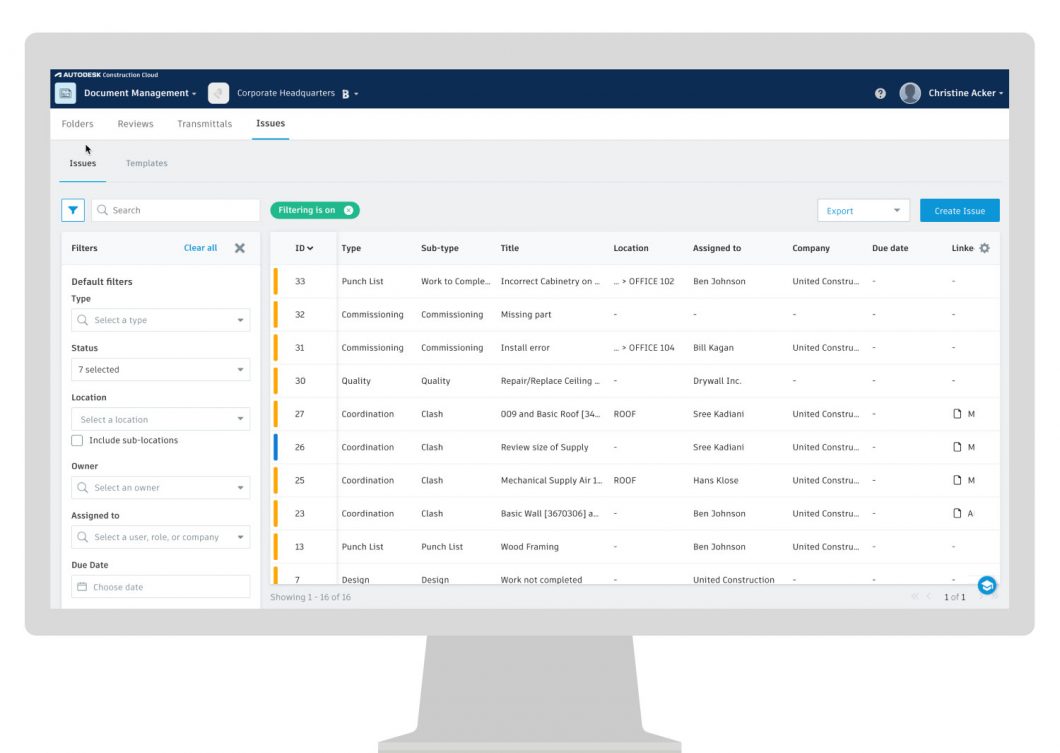Screen dimensions: 1060x753
Task: Click the Create Issue button
Action: [959, 210]
